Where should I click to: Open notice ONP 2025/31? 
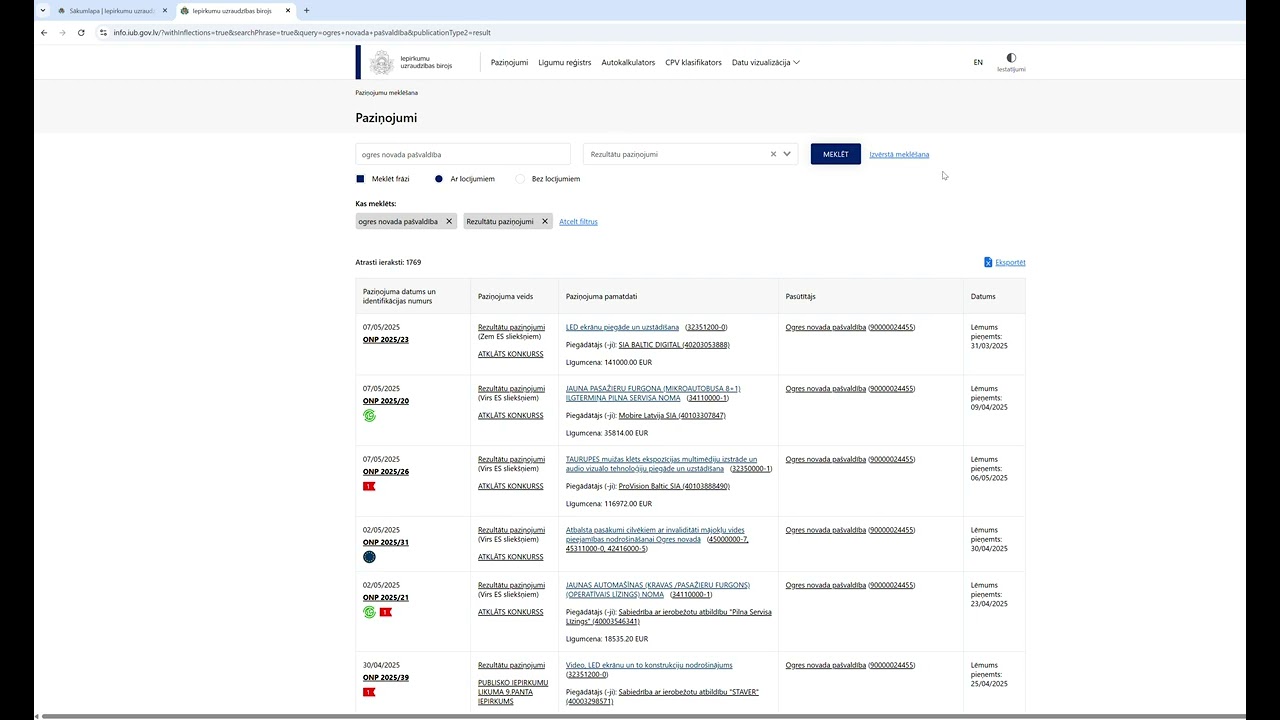pyautogui.click(x=386, y=542)
